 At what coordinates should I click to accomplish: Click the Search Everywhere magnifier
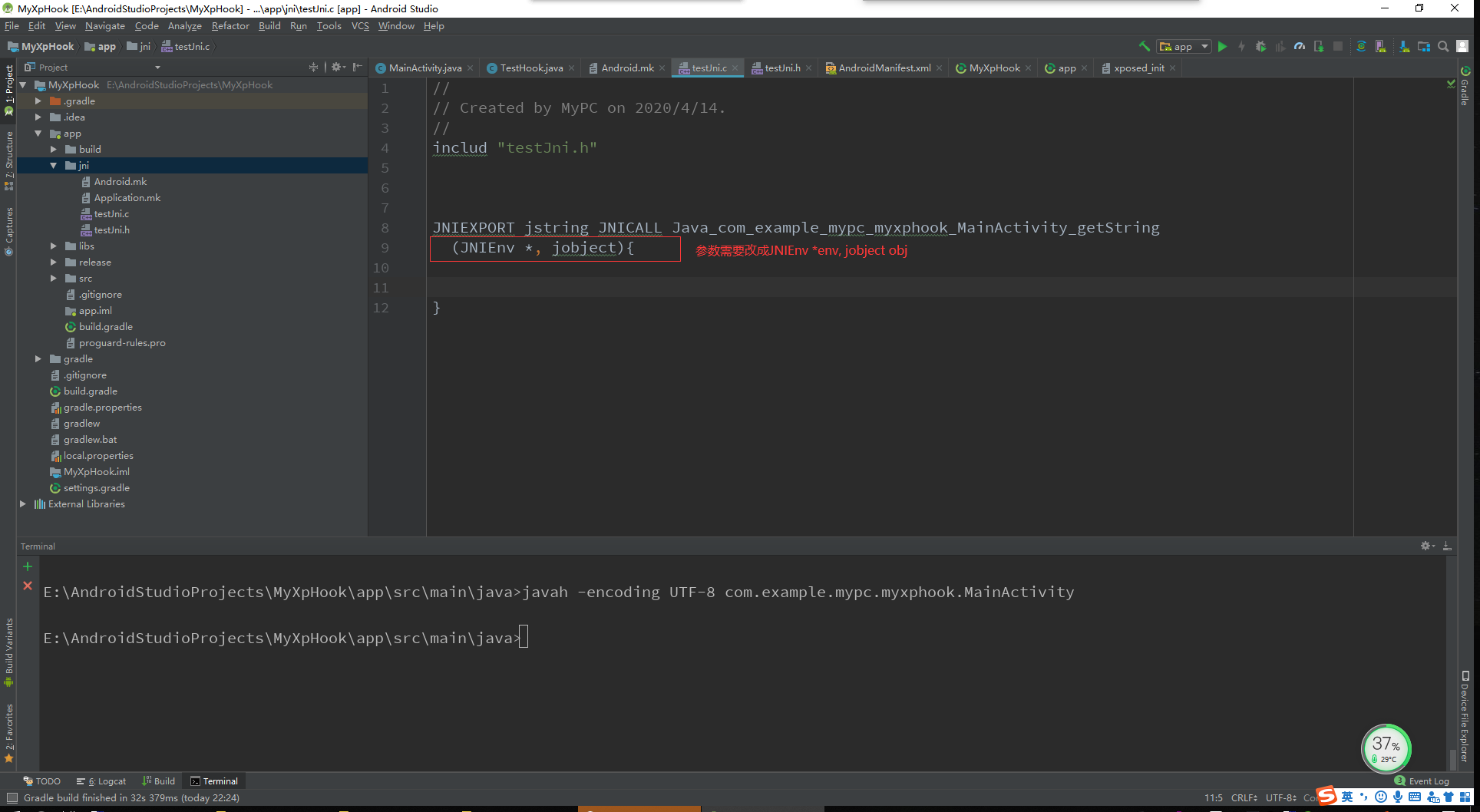(x=1443, y=47)
